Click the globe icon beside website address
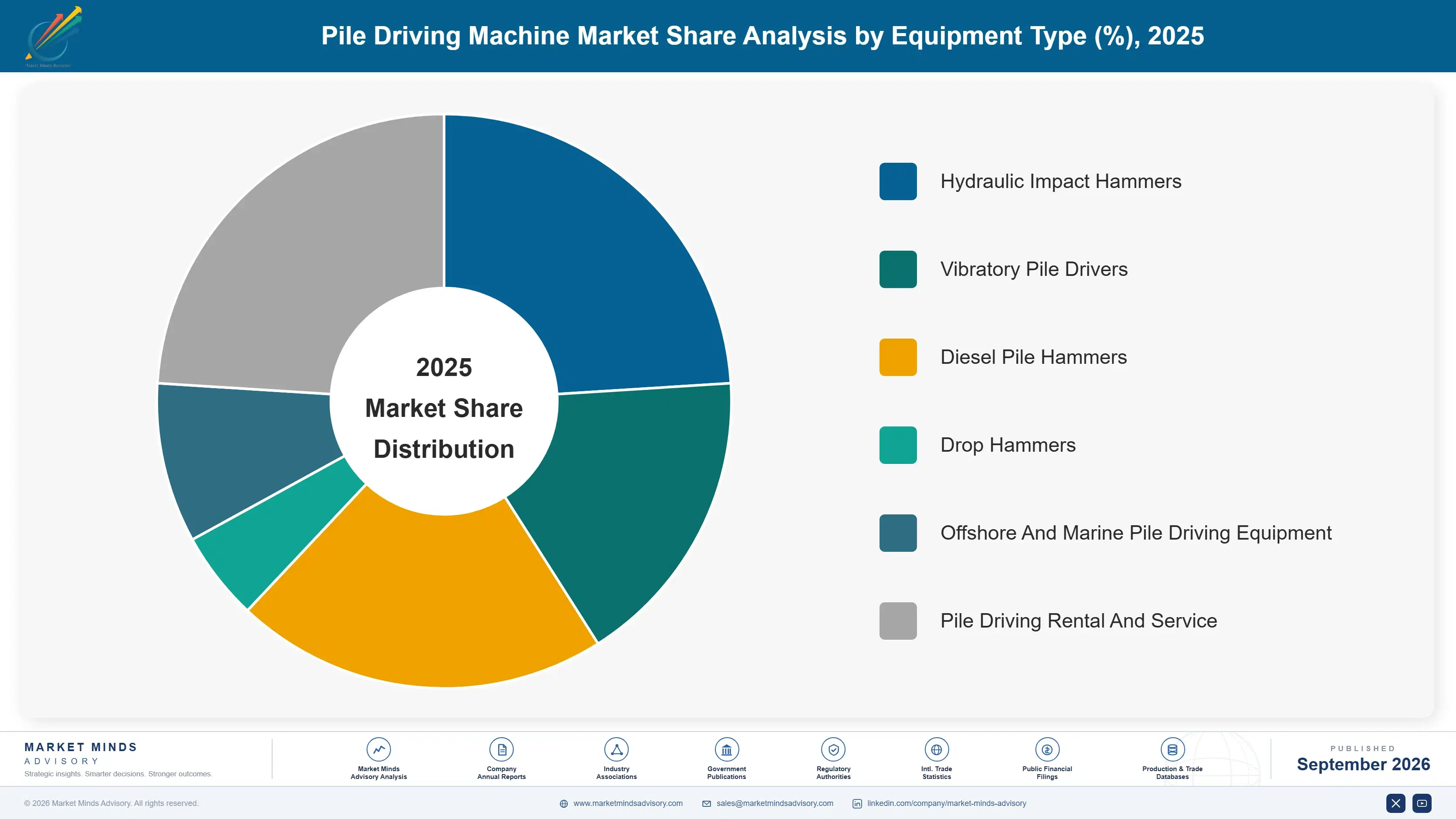Screen dimensions: 1456x819 coord(563,804)
